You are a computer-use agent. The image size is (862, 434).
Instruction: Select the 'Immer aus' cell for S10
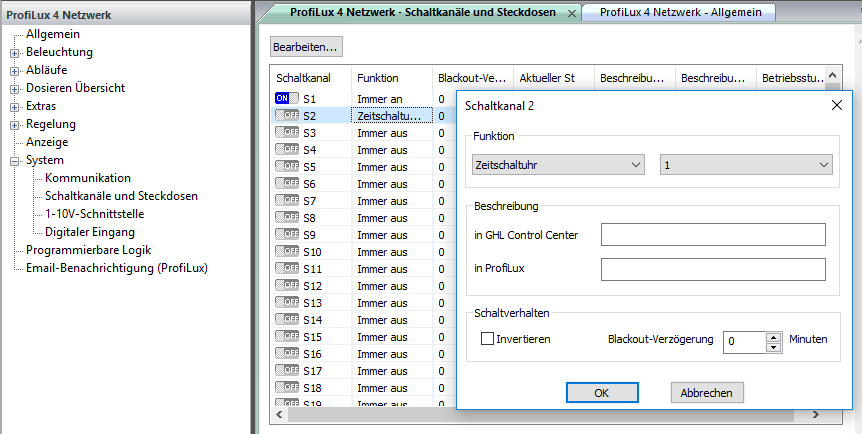[392, 252]
